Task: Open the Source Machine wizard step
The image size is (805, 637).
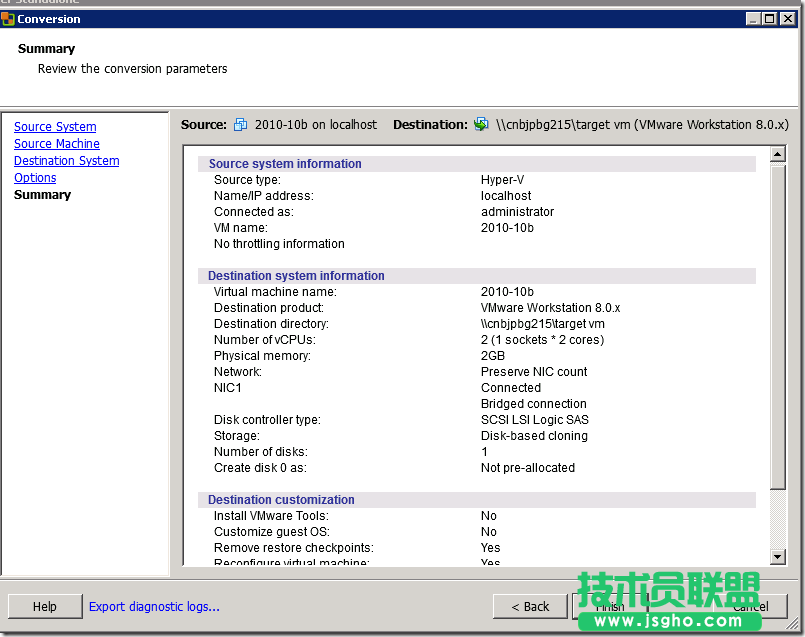Action: pos(56,143)
